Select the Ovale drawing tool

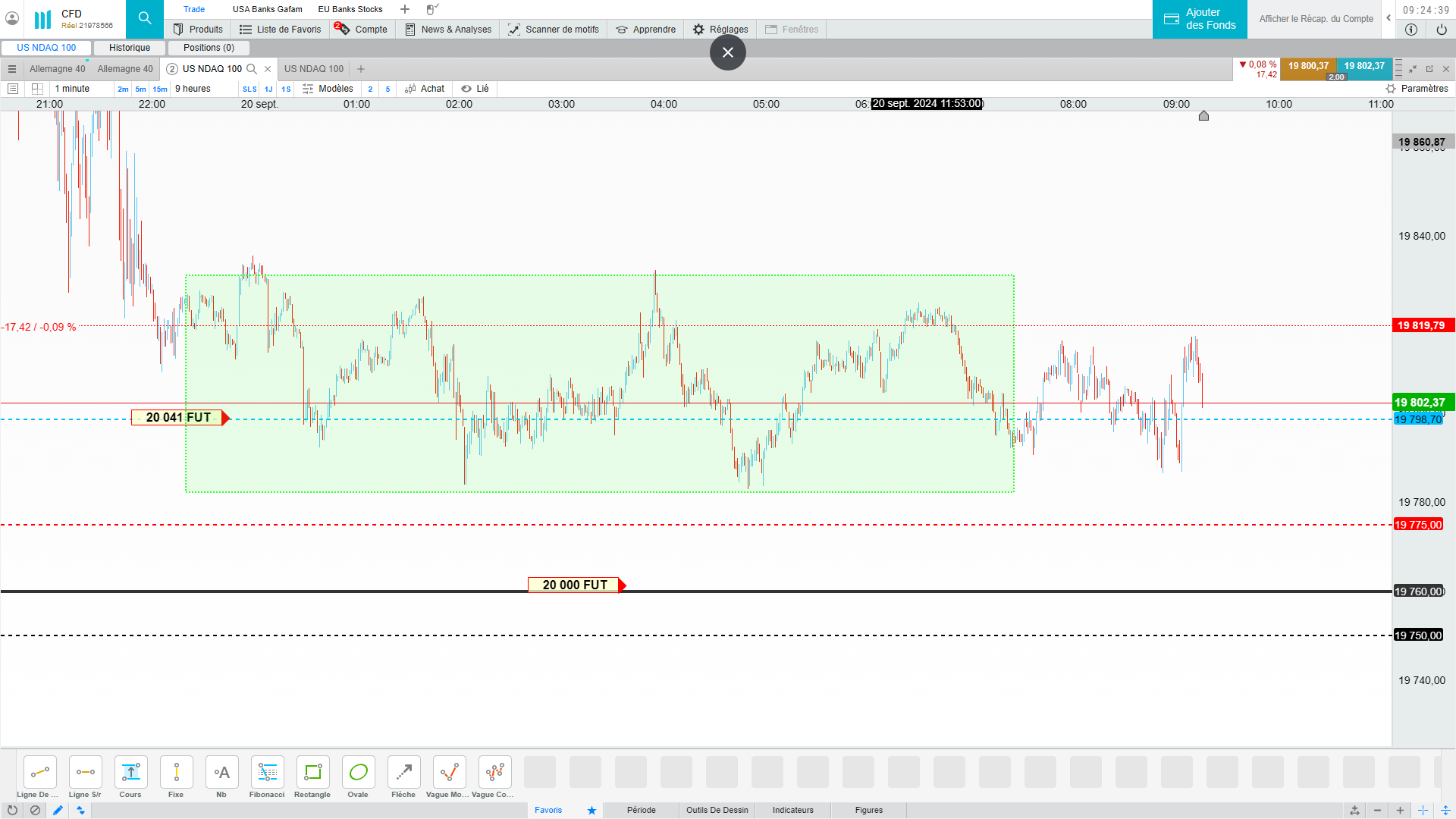[358, 773]
